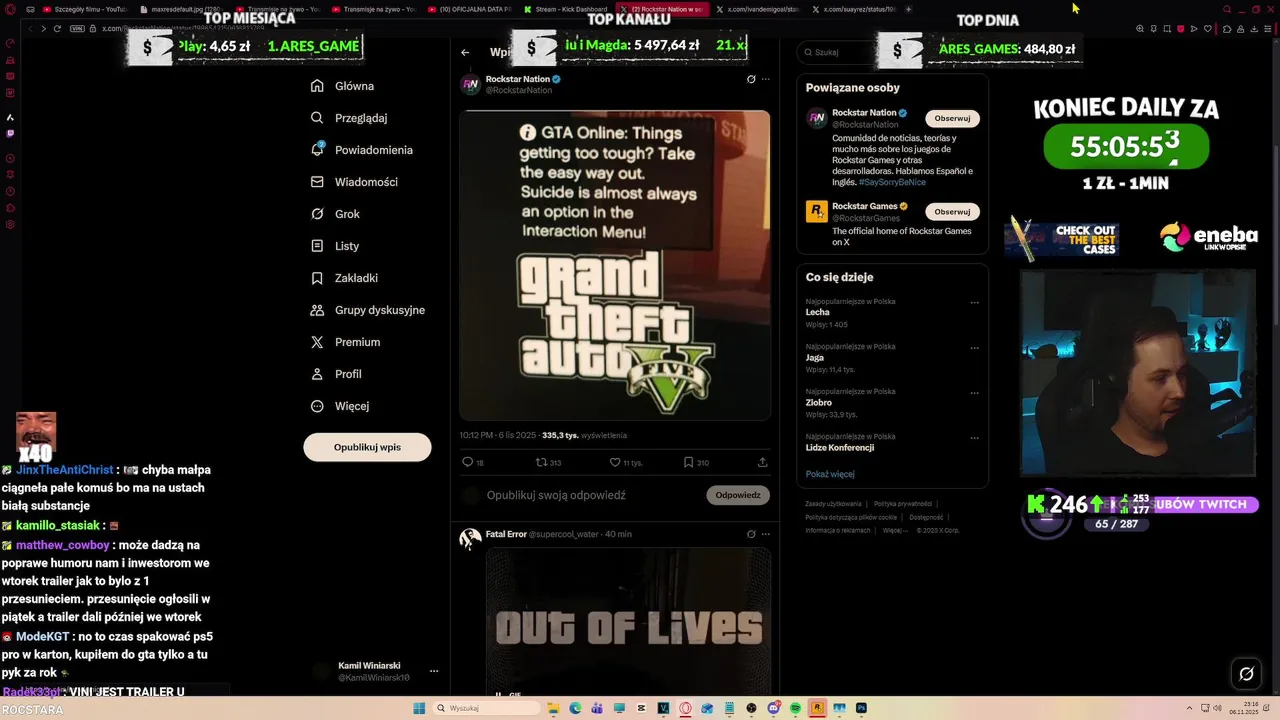Click the share icon on Rockstar Nation post

pos(763,462)
